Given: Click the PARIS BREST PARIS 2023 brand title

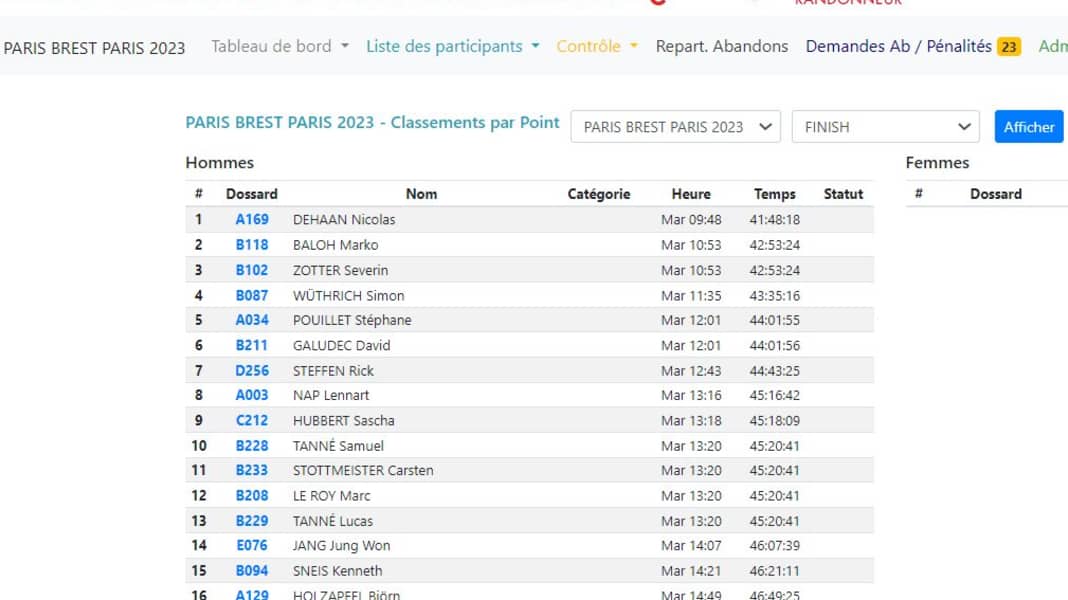Looking at the screenshot, I should (x=95, y=48).
